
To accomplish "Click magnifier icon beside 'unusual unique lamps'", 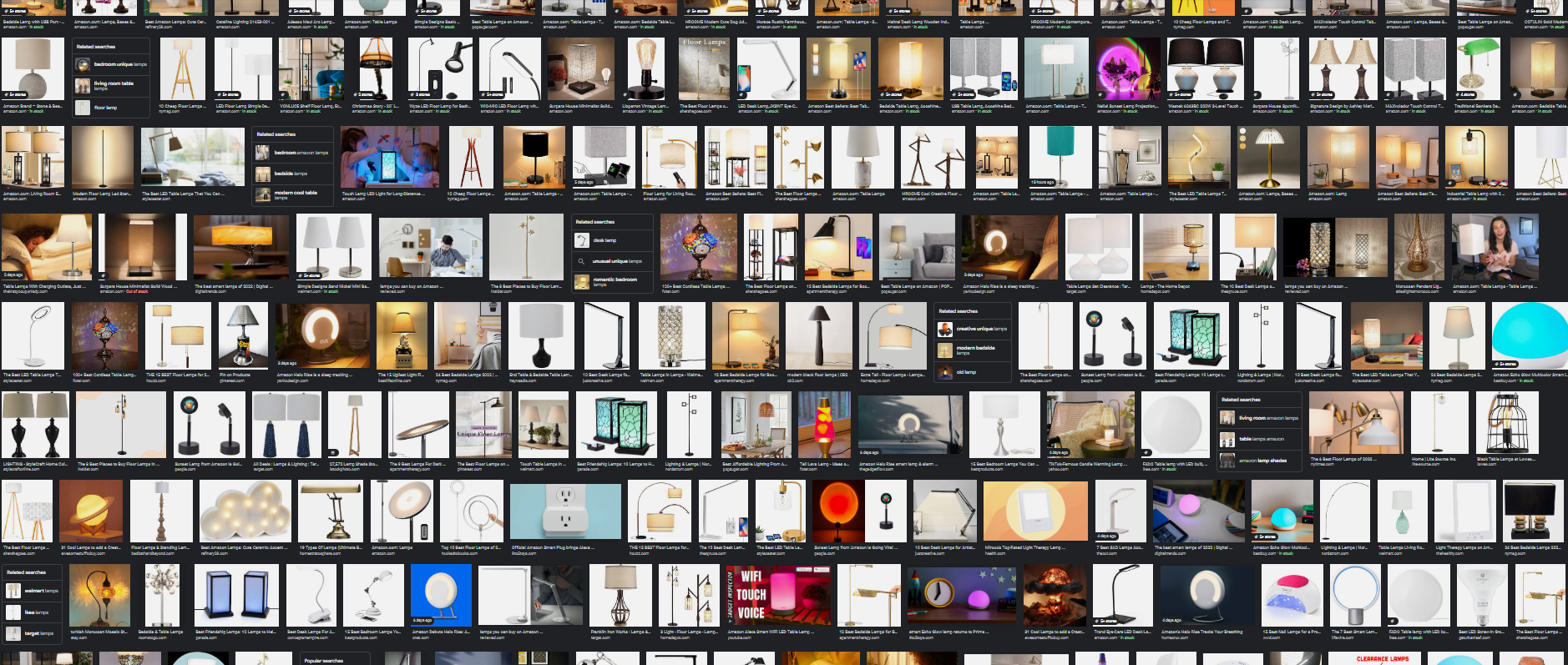I will click(x=581, y=261).
